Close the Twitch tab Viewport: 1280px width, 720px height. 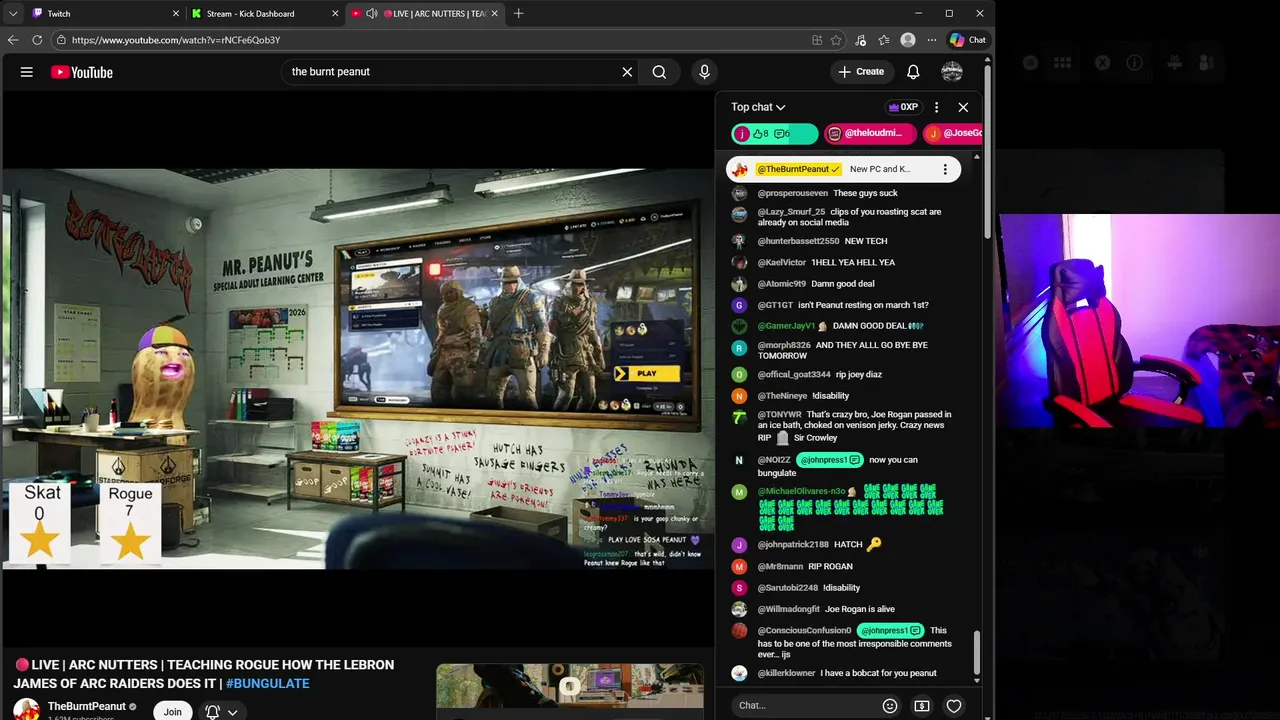coord(176,14)
